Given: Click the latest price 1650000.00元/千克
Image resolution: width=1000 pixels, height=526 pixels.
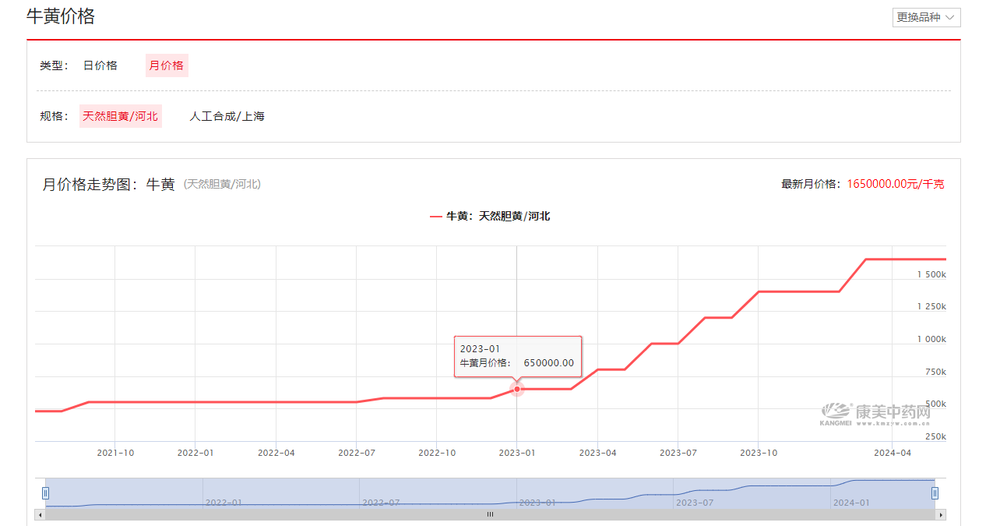Looking at the screenshot, I should coord(895,184).
